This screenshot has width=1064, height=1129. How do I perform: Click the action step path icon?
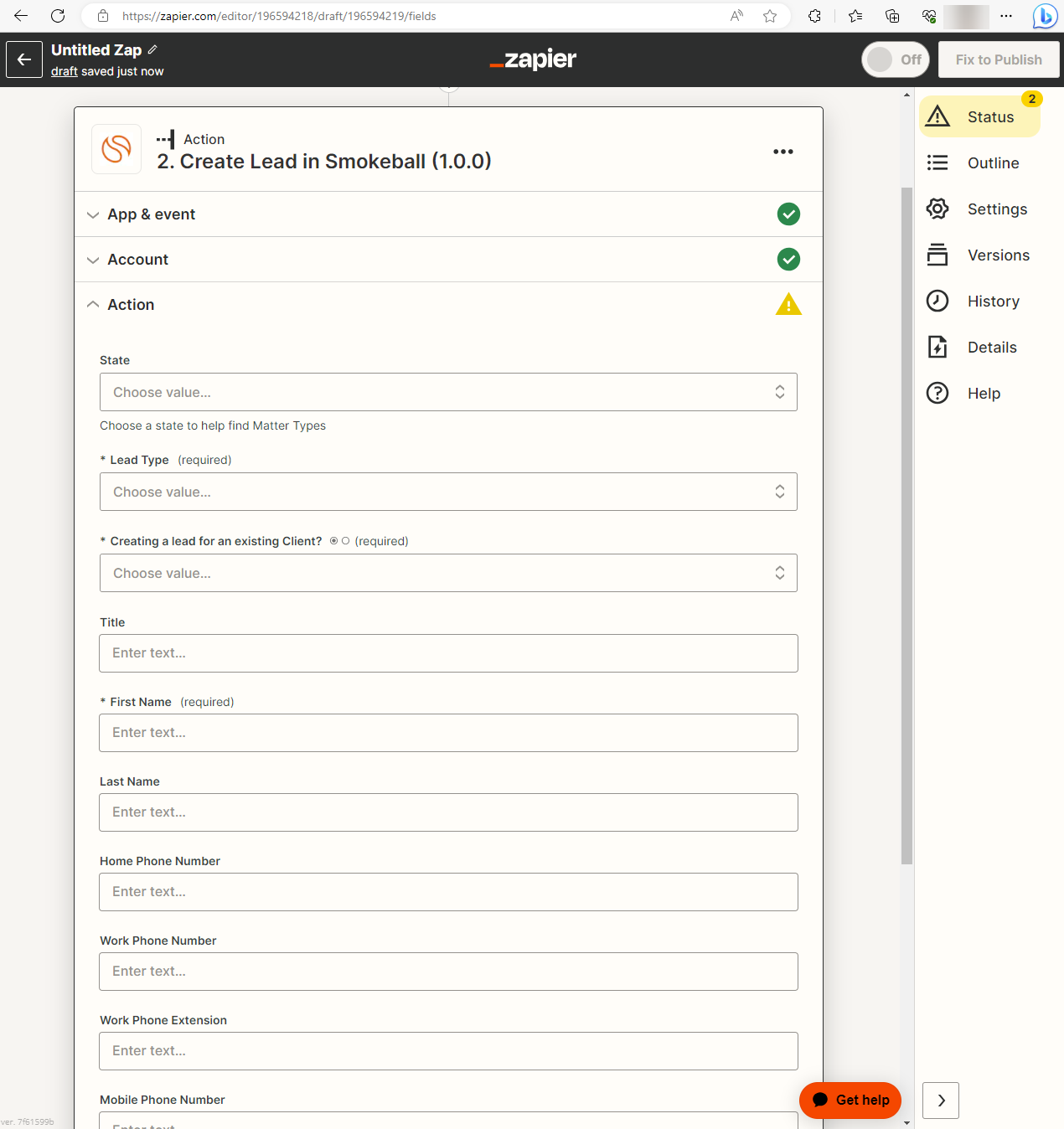point(166,139)
